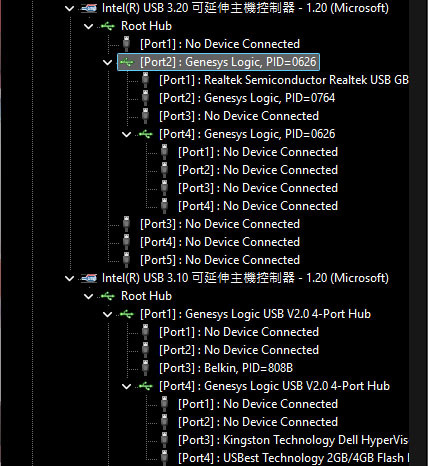The width and height of the screenshot is (428, 466).
Task: Select [Port5] : No Device Connected row
Action: point(220,260)
